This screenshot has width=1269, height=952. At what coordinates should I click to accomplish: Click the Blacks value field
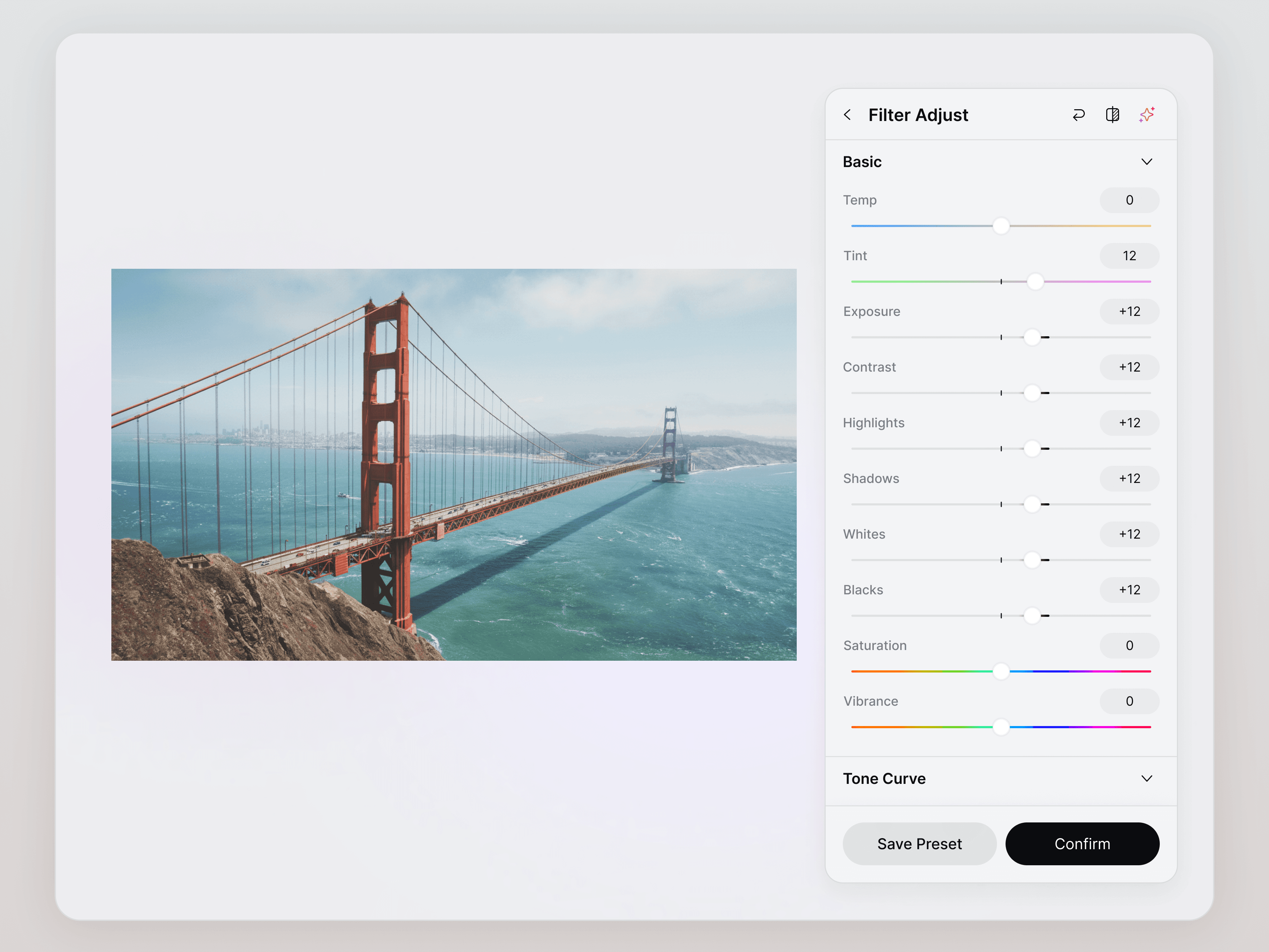click(1129, 590)
